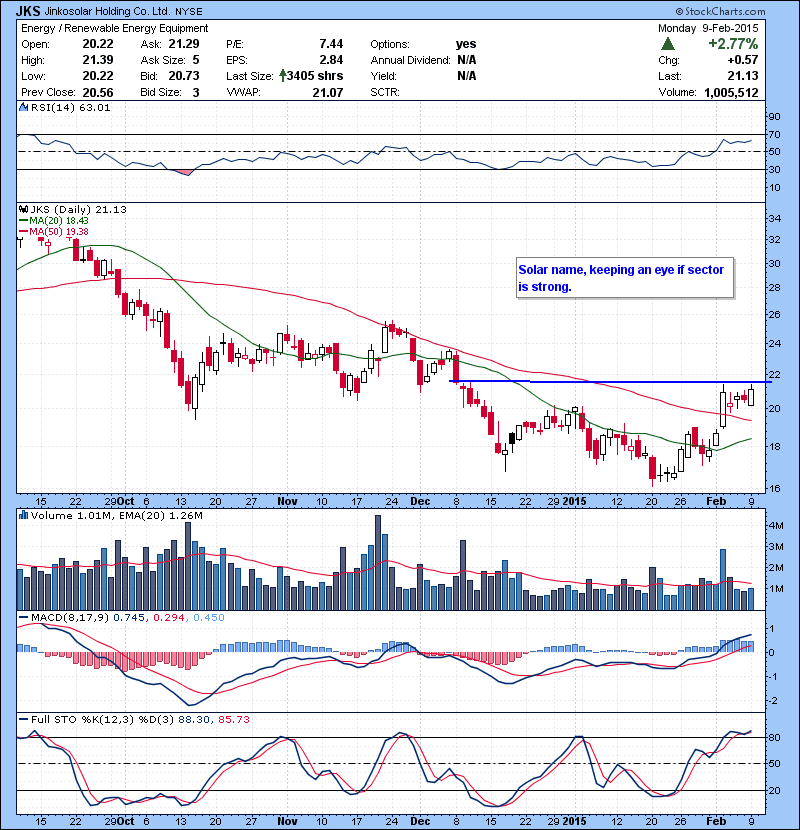Click the SCTR label
The height and width of the screenshot is (830, 800).
tap(385, 92)
